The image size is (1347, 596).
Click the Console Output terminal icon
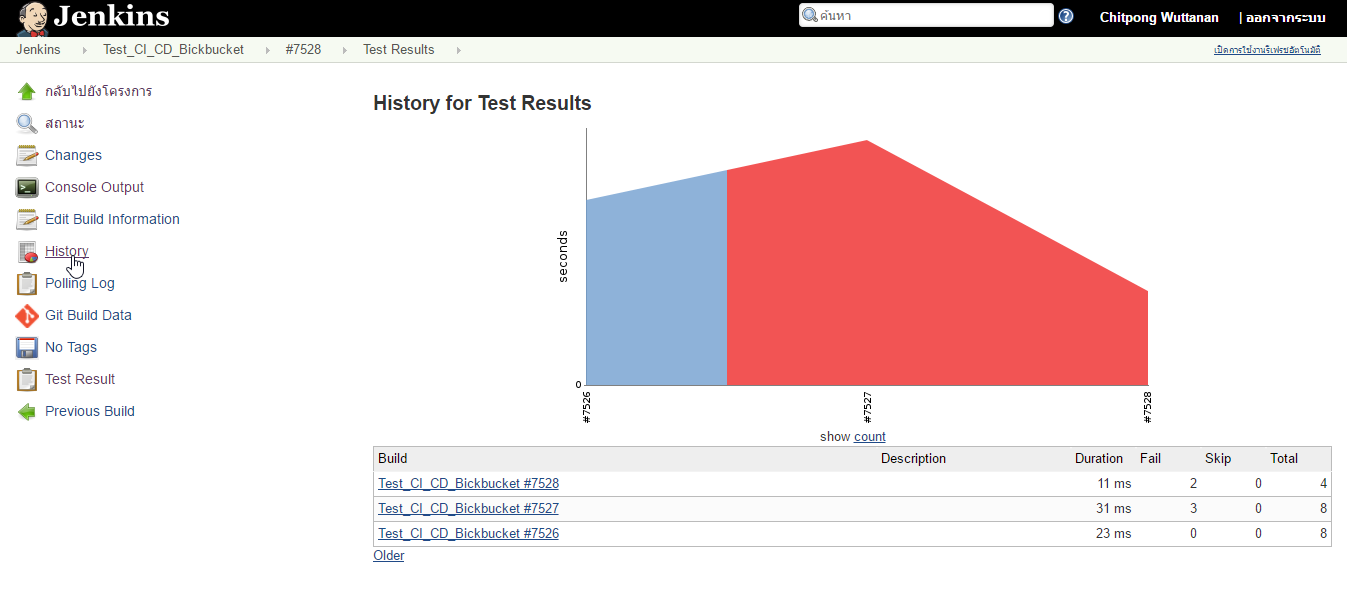click(x=26, y=187)
